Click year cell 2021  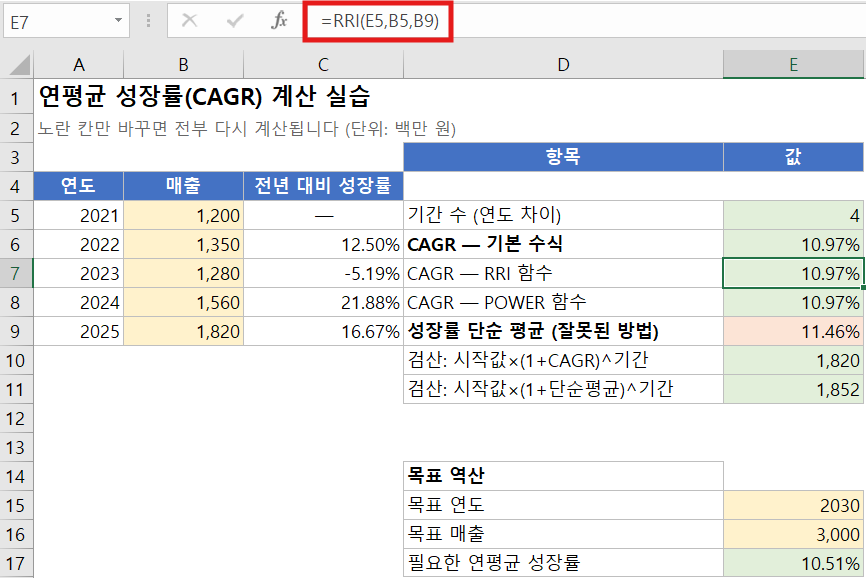(x=78, y=215)
